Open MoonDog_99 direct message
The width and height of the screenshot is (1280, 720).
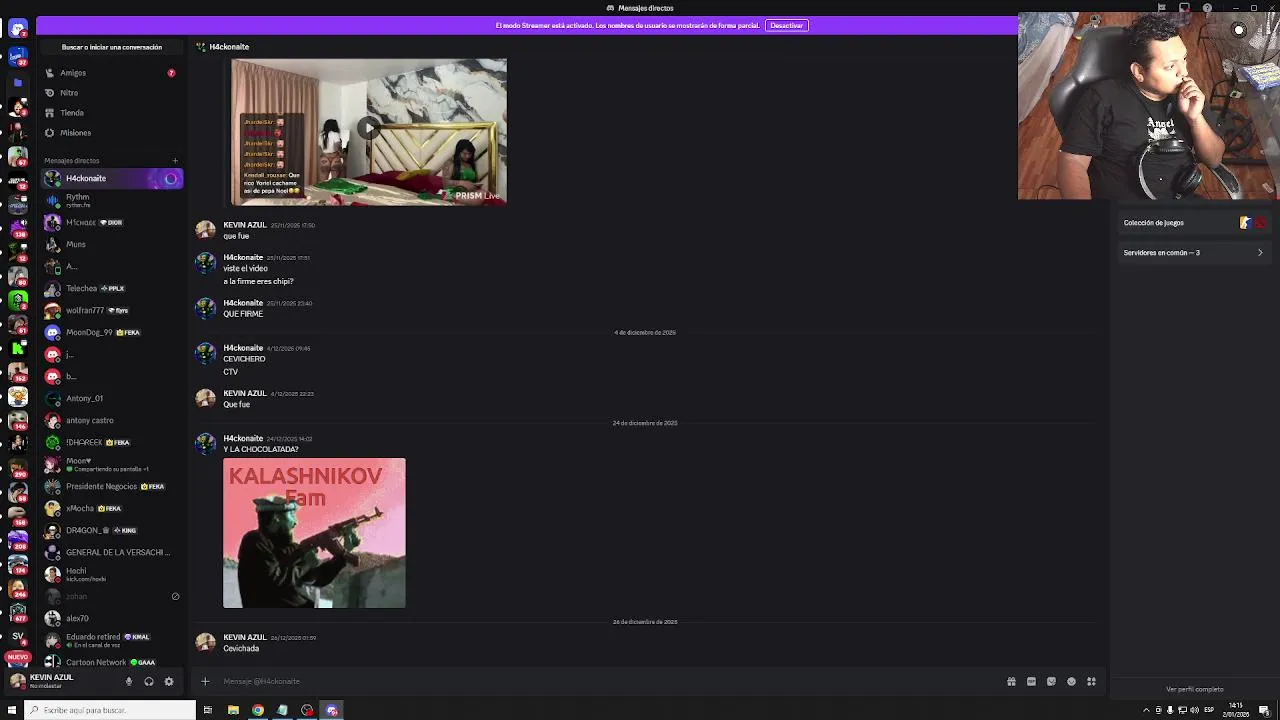coord(111,332)
